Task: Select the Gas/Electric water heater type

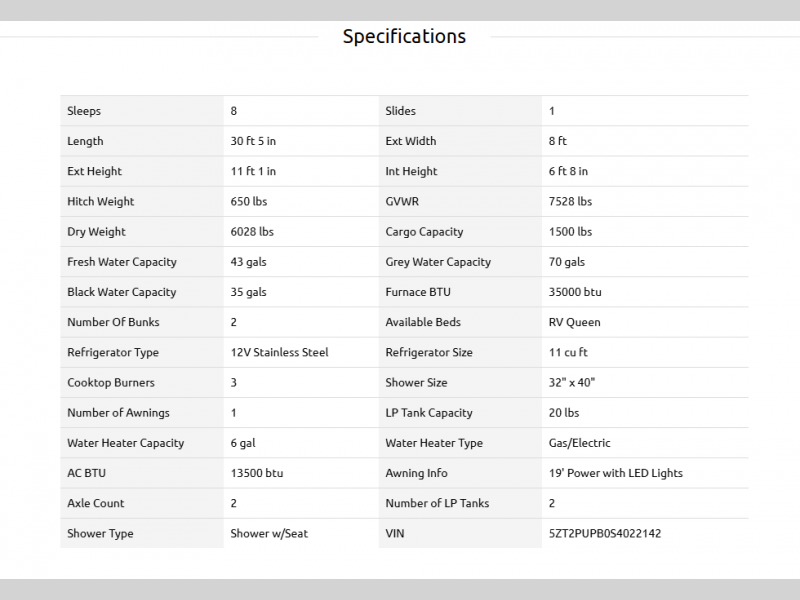Action: (x=579, y=443)
